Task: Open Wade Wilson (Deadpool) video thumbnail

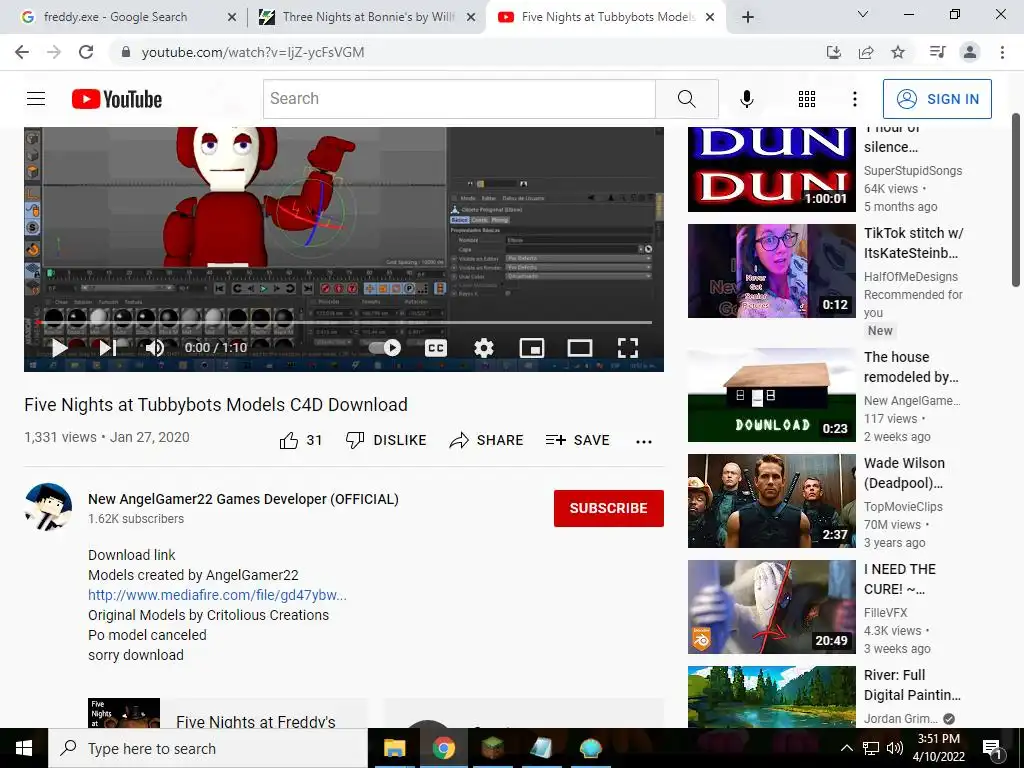Action: pos(771,501)
